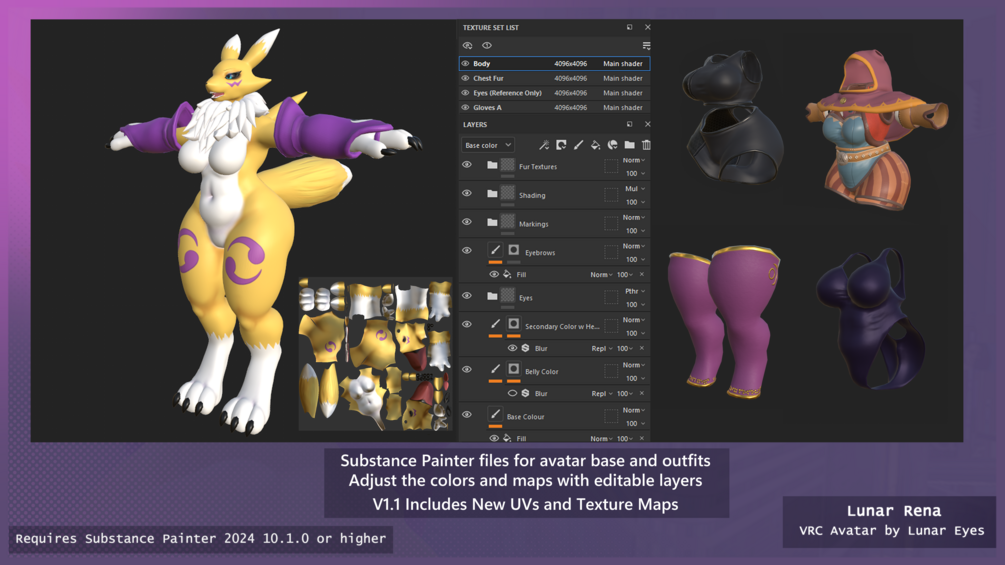Viewport: 1005px width, 565px height.
Task: Toggle visibility of Gloves A texture set
Action: click(465, 108)
